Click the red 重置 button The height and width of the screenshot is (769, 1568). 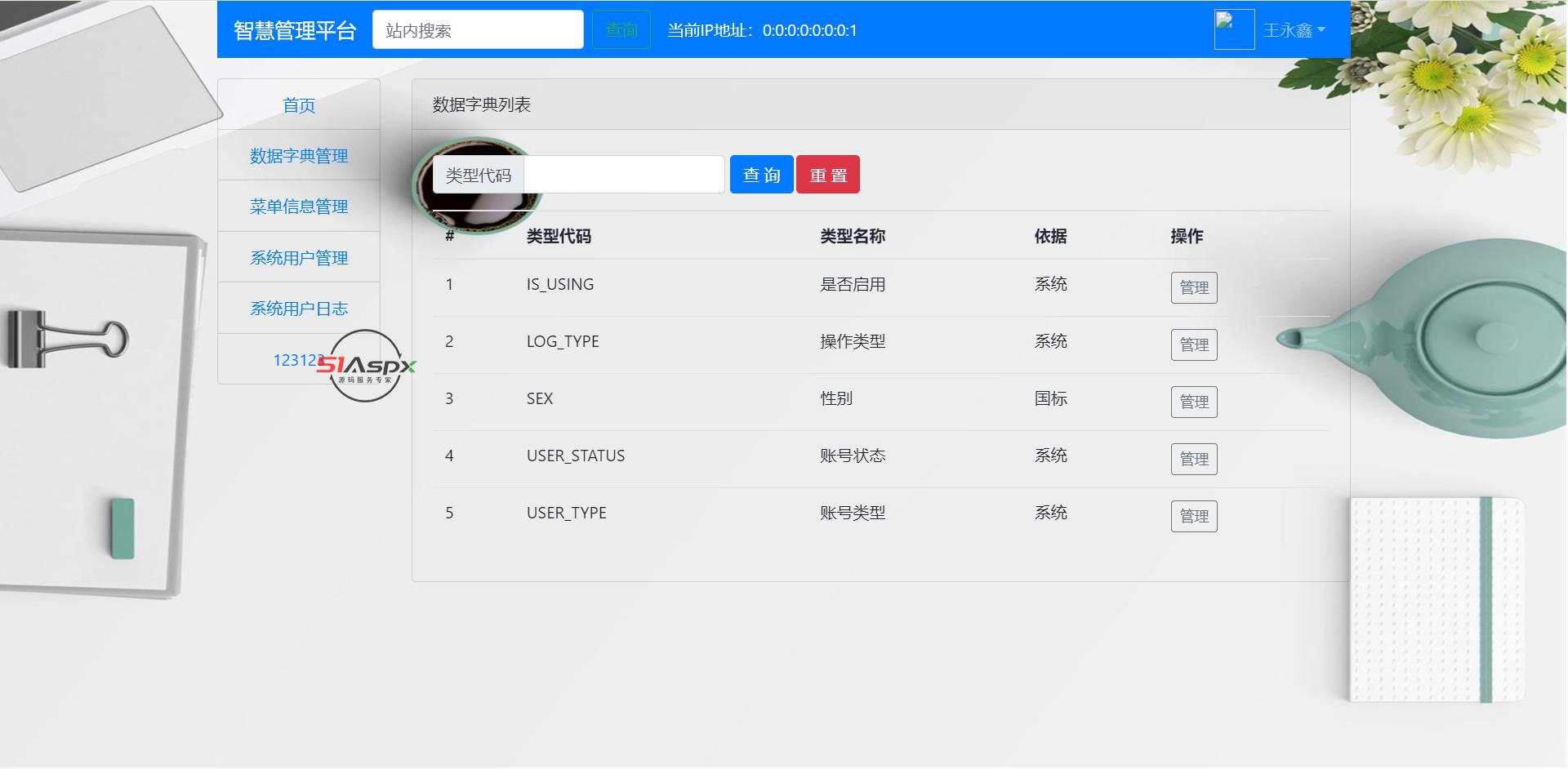828,175
